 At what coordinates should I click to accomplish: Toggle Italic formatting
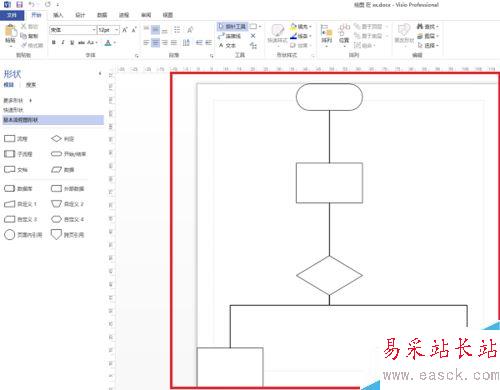[x=63, y=43]
